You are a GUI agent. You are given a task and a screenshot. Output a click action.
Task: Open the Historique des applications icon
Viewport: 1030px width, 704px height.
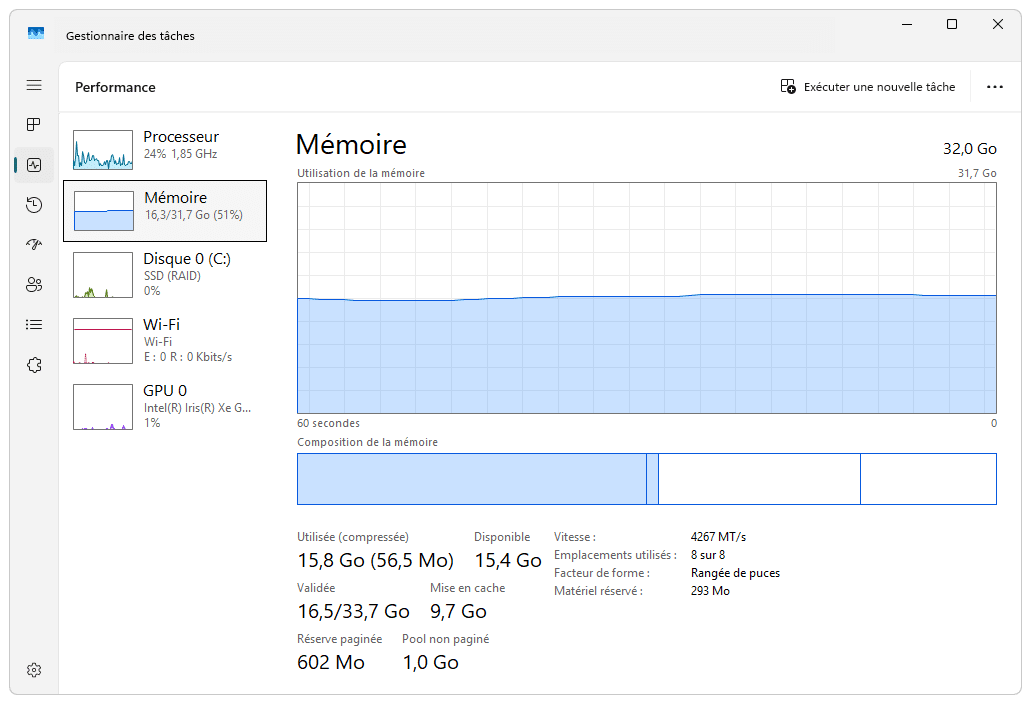tap(34, 205)
